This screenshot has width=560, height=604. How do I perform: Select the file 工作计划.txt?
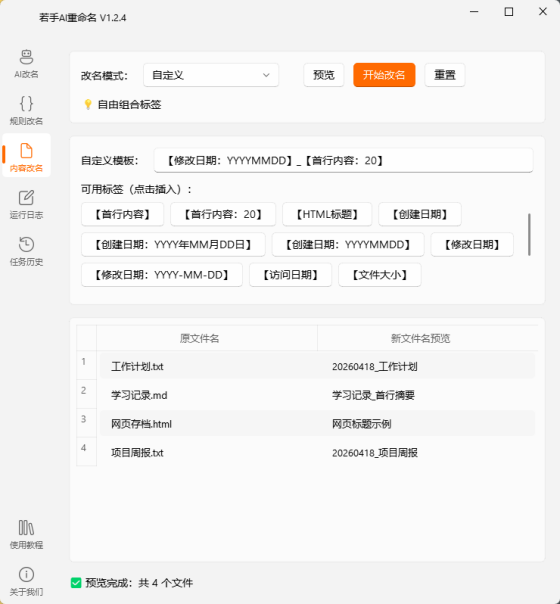(137, 366)
